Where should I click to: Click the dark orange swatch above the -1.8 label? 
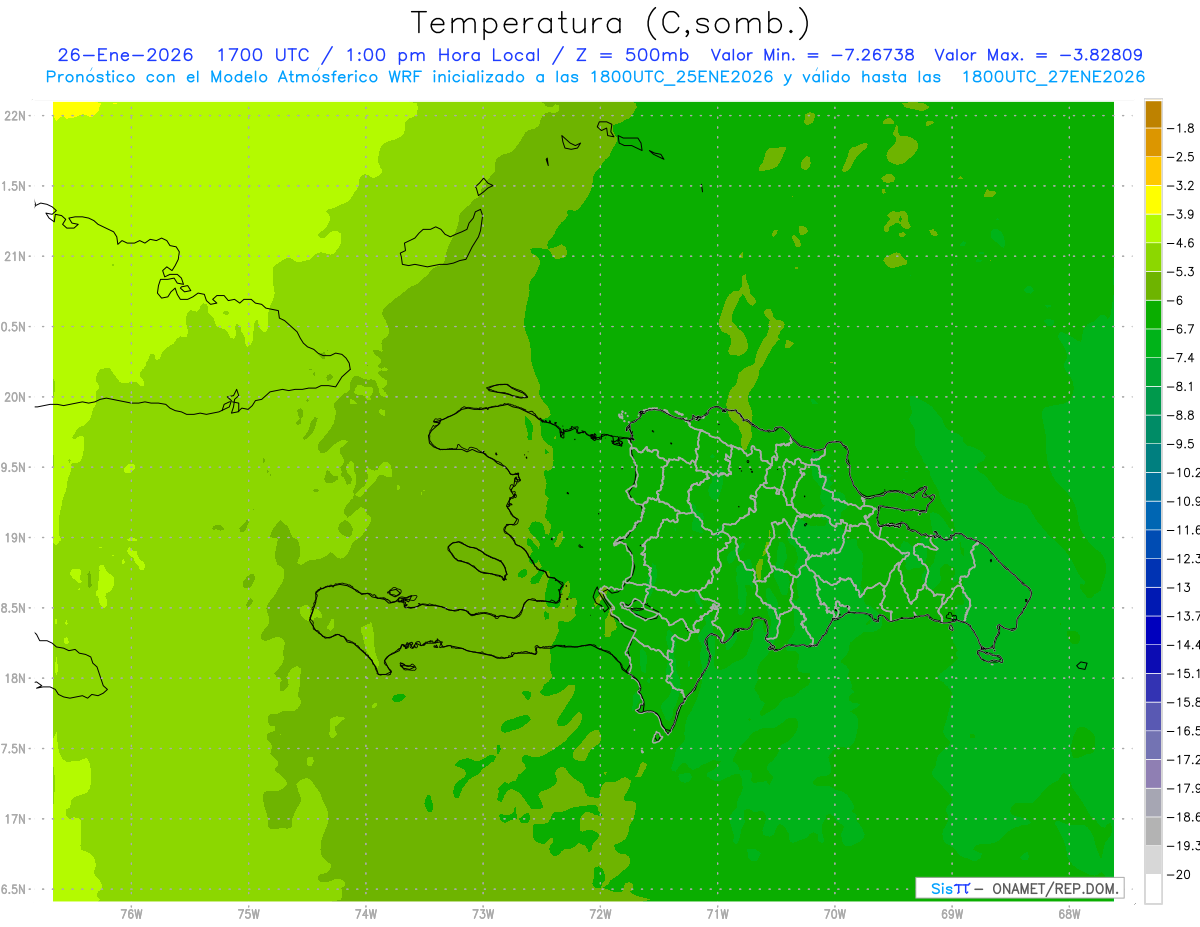click(x=1153, y=114)
